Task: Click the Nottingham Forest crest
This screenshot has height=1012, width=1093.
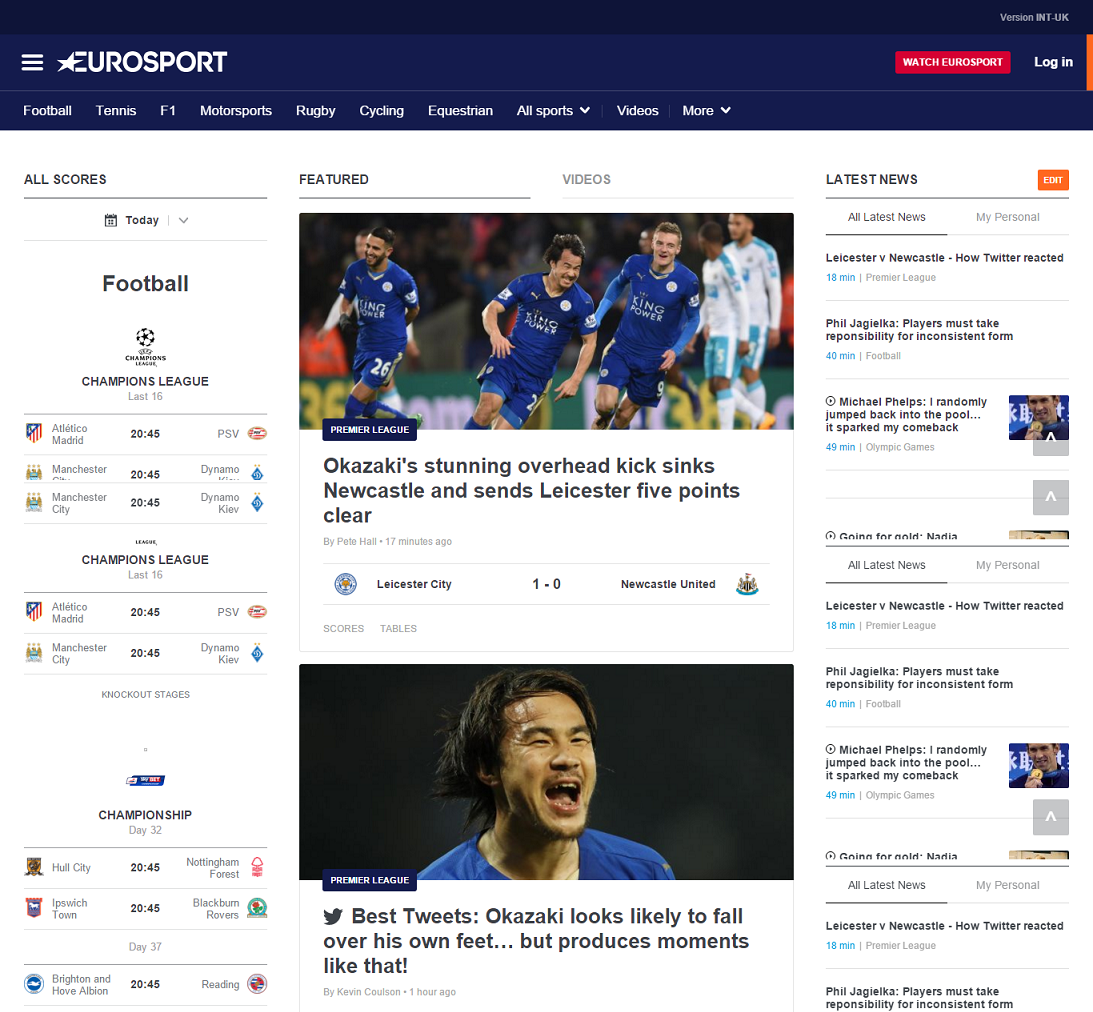Action: pos(257,867)
